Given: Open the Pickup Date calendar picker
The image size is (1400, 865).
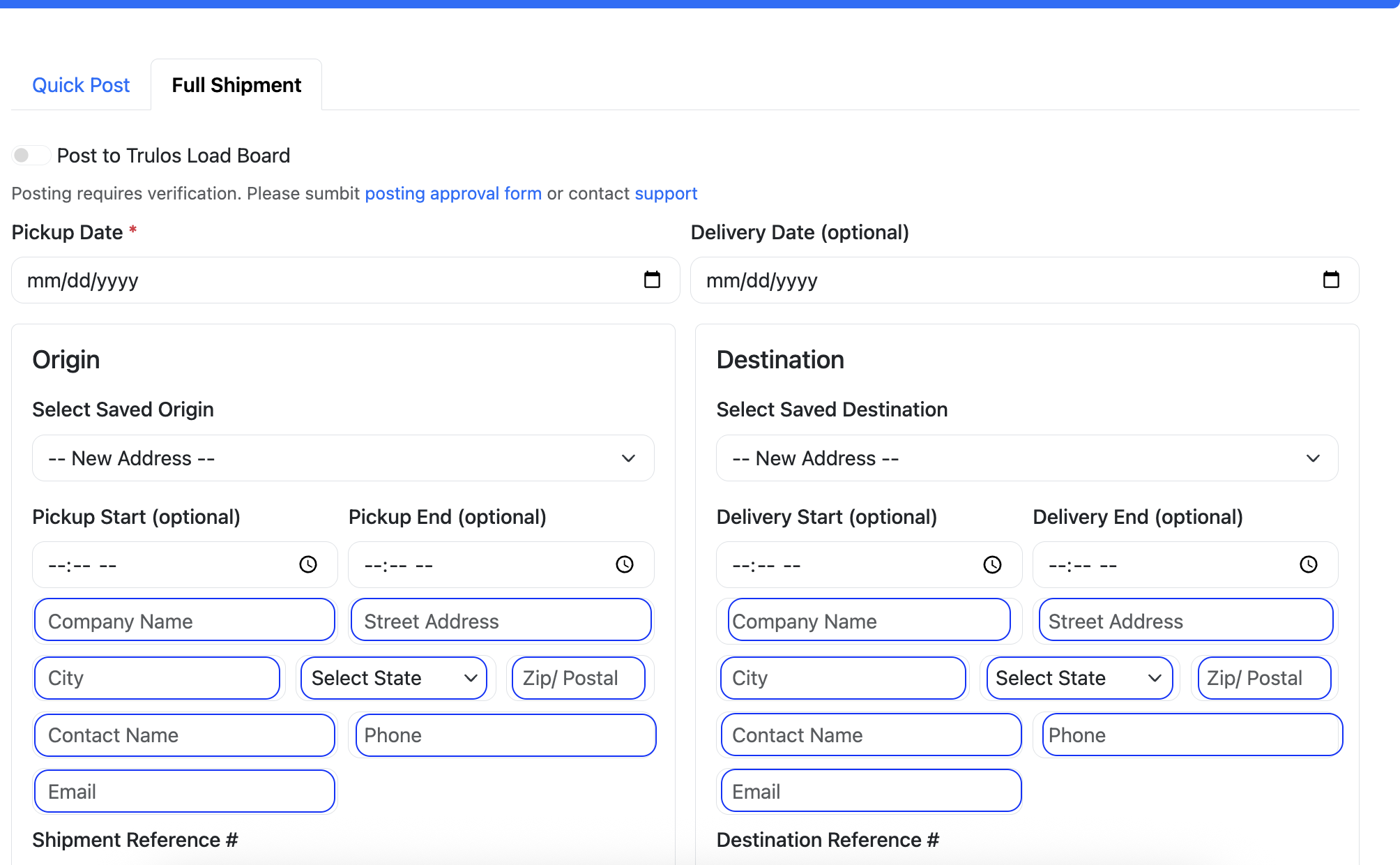Looking at the screenshot, I should coord(653,280).
